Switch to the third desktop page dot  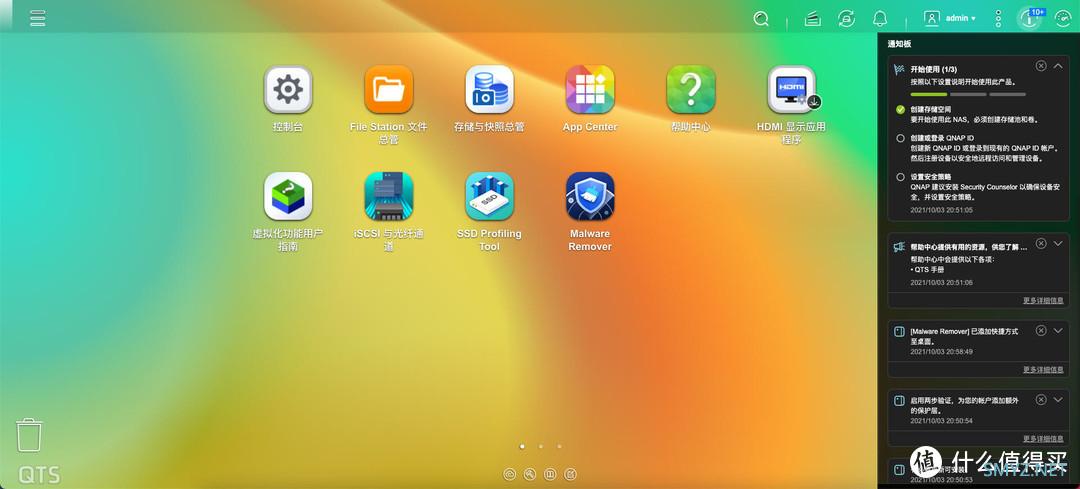[x=559, y=446]
